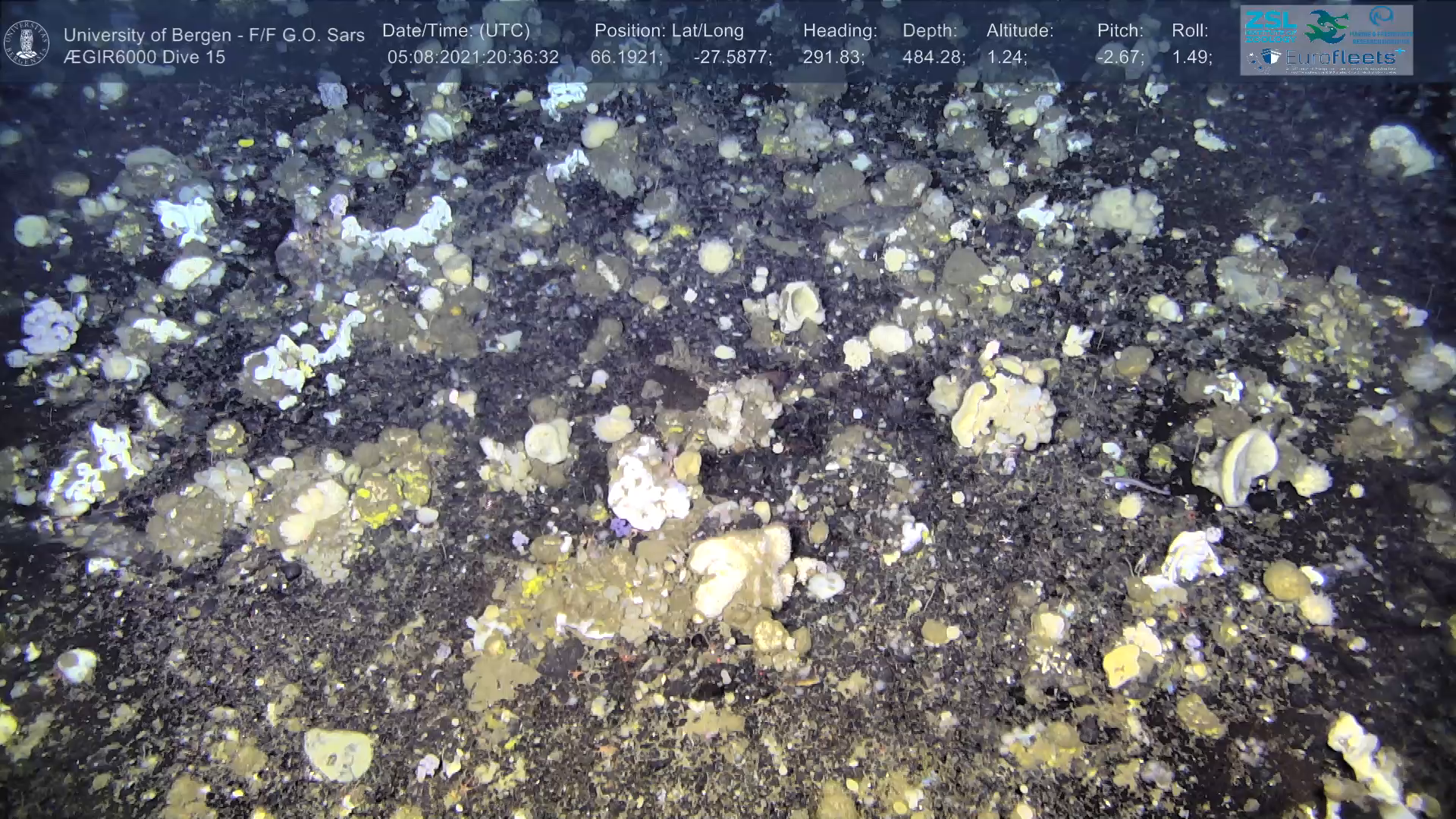Click the latitude value 66.1921

[x=626, y=57]
